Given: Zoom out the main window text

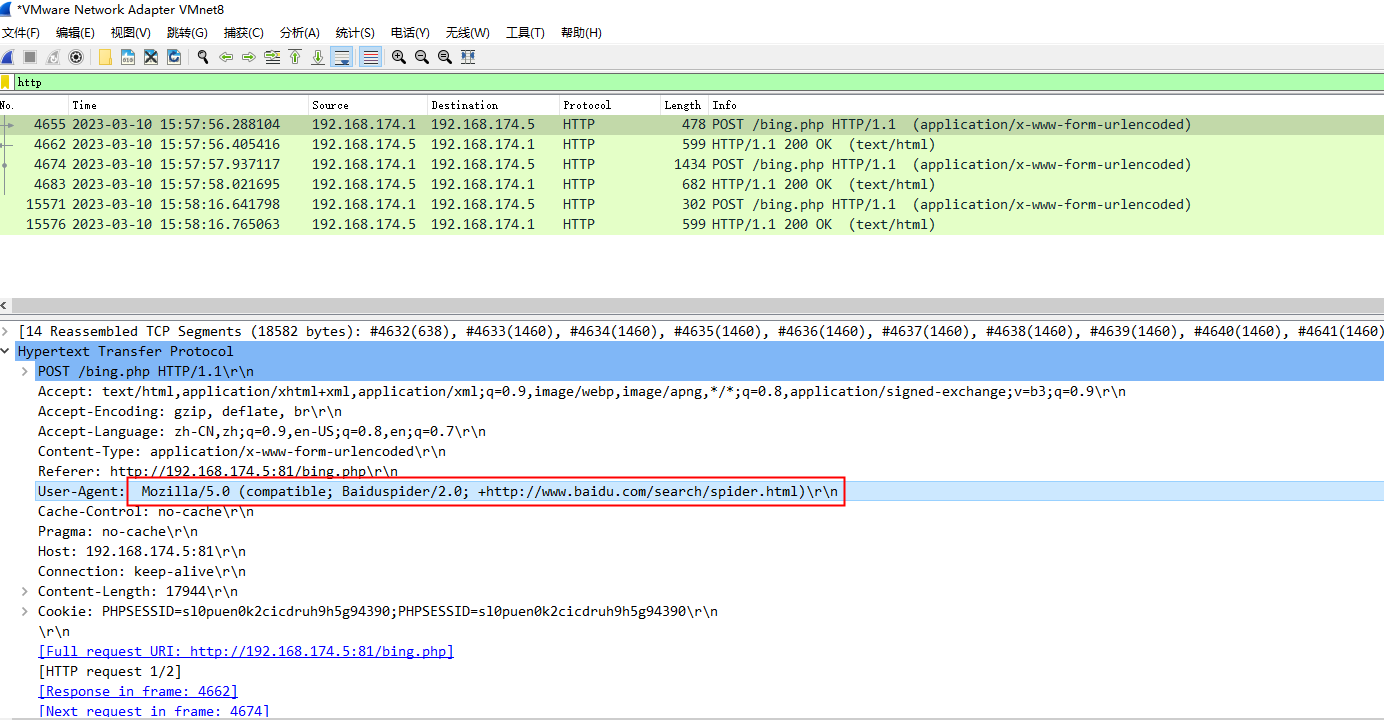Looking at the screenshot, I should tap(422, 57).
